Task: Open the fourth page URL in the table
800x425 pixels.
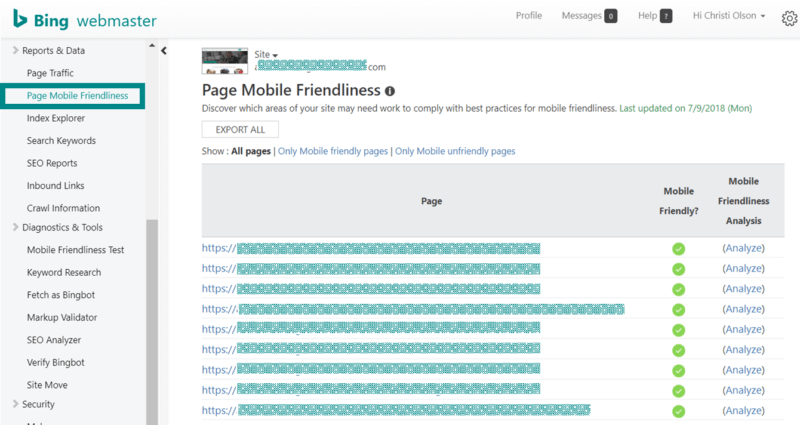Action: click(x=413, y=309)
